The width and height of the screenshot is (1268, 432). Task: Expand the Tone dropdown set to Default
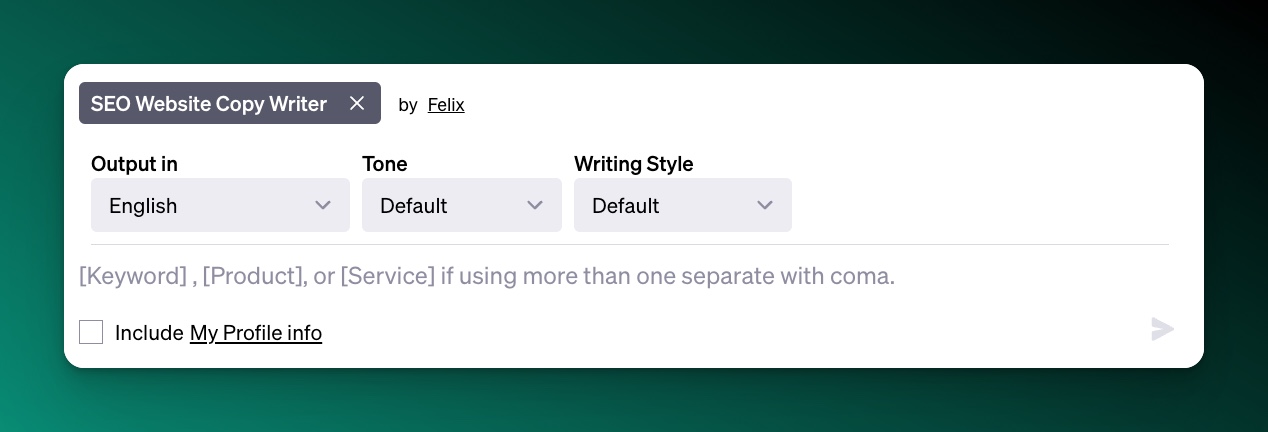point(461,205)
